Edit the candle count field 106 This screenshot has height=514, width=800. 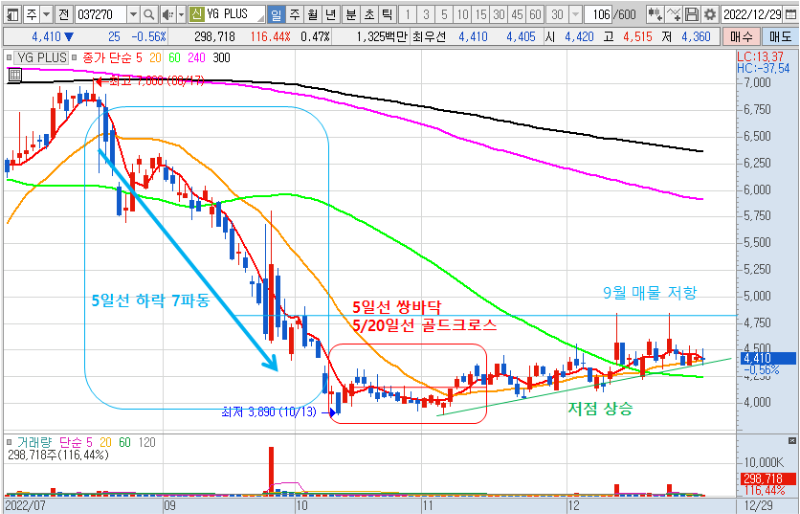pos(597,14)
